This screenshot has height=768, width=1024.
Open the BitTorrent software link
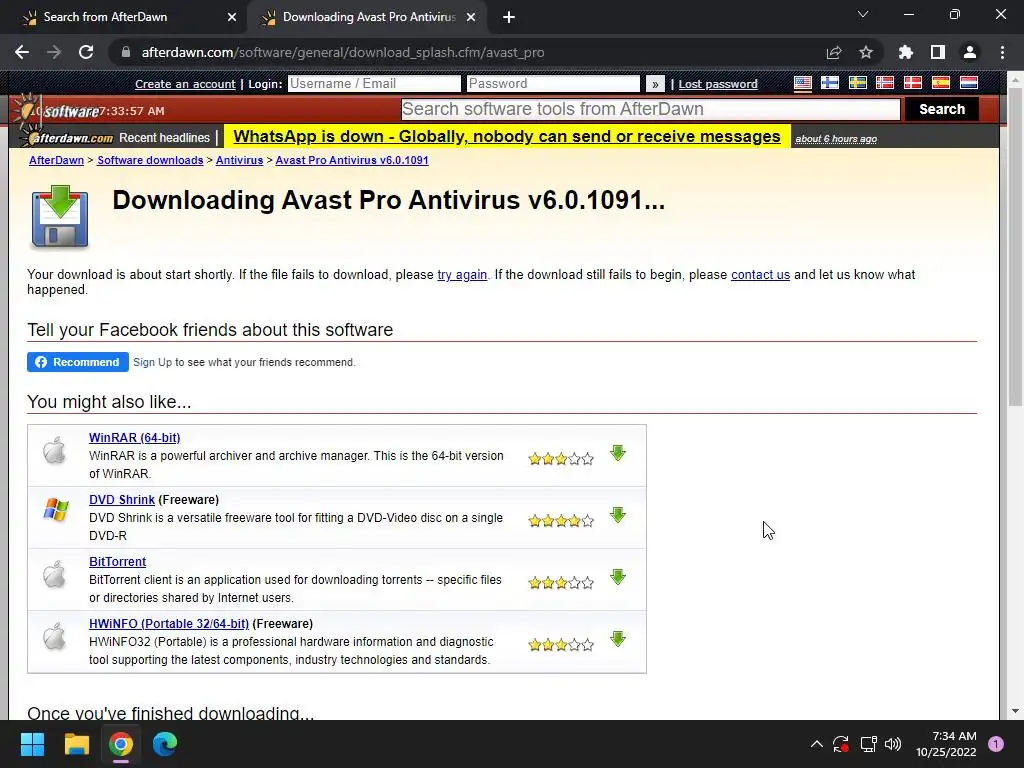click(x=117, y=562)
